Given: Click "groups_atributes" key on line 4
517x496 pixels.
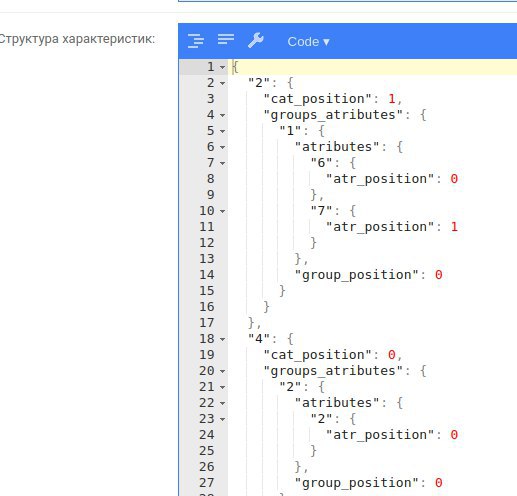Looking at the screenshot, I should (x=333, y=115).
